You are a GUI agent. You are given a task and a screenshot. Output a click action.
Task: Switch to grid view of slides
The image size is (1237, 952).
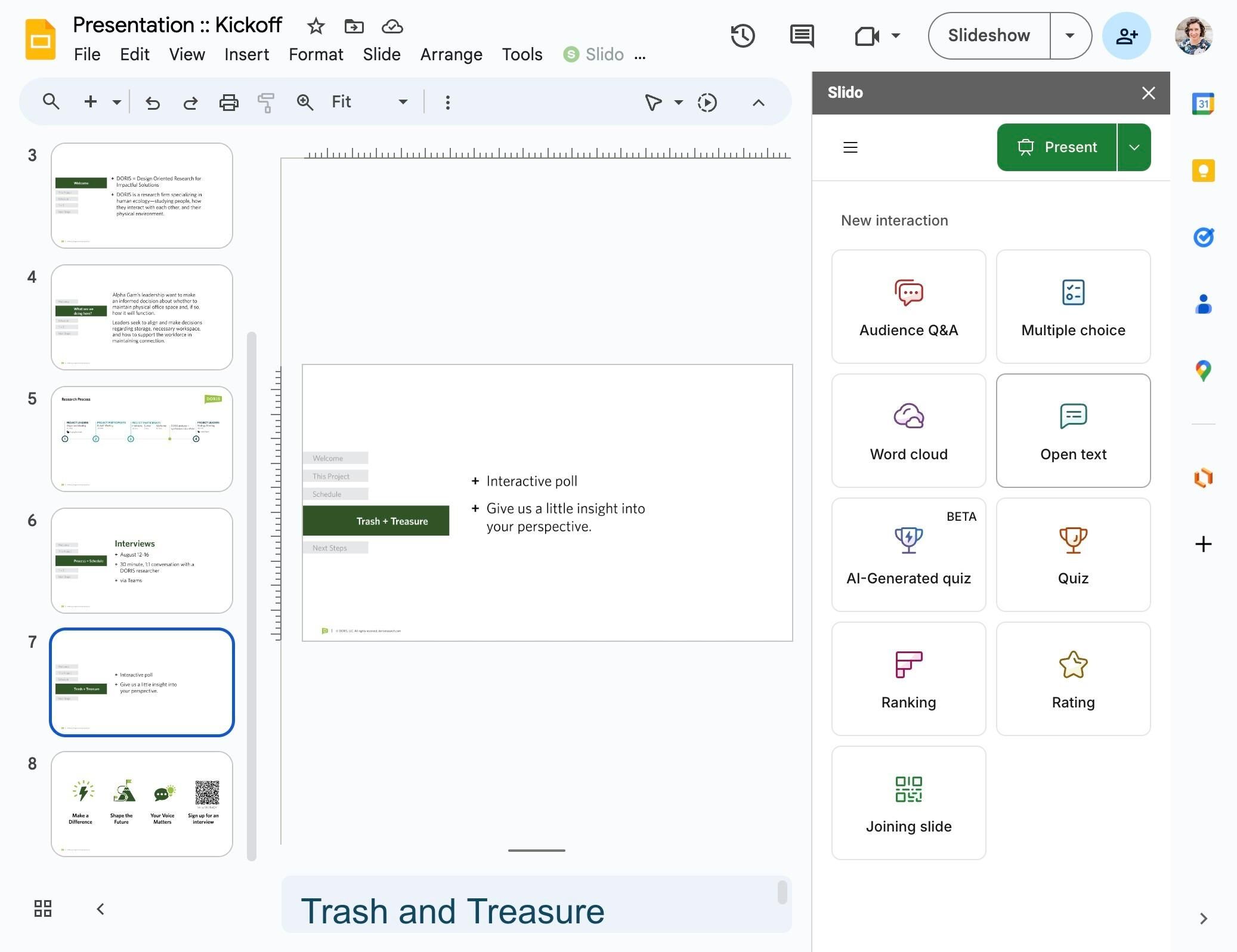point(43,908)
